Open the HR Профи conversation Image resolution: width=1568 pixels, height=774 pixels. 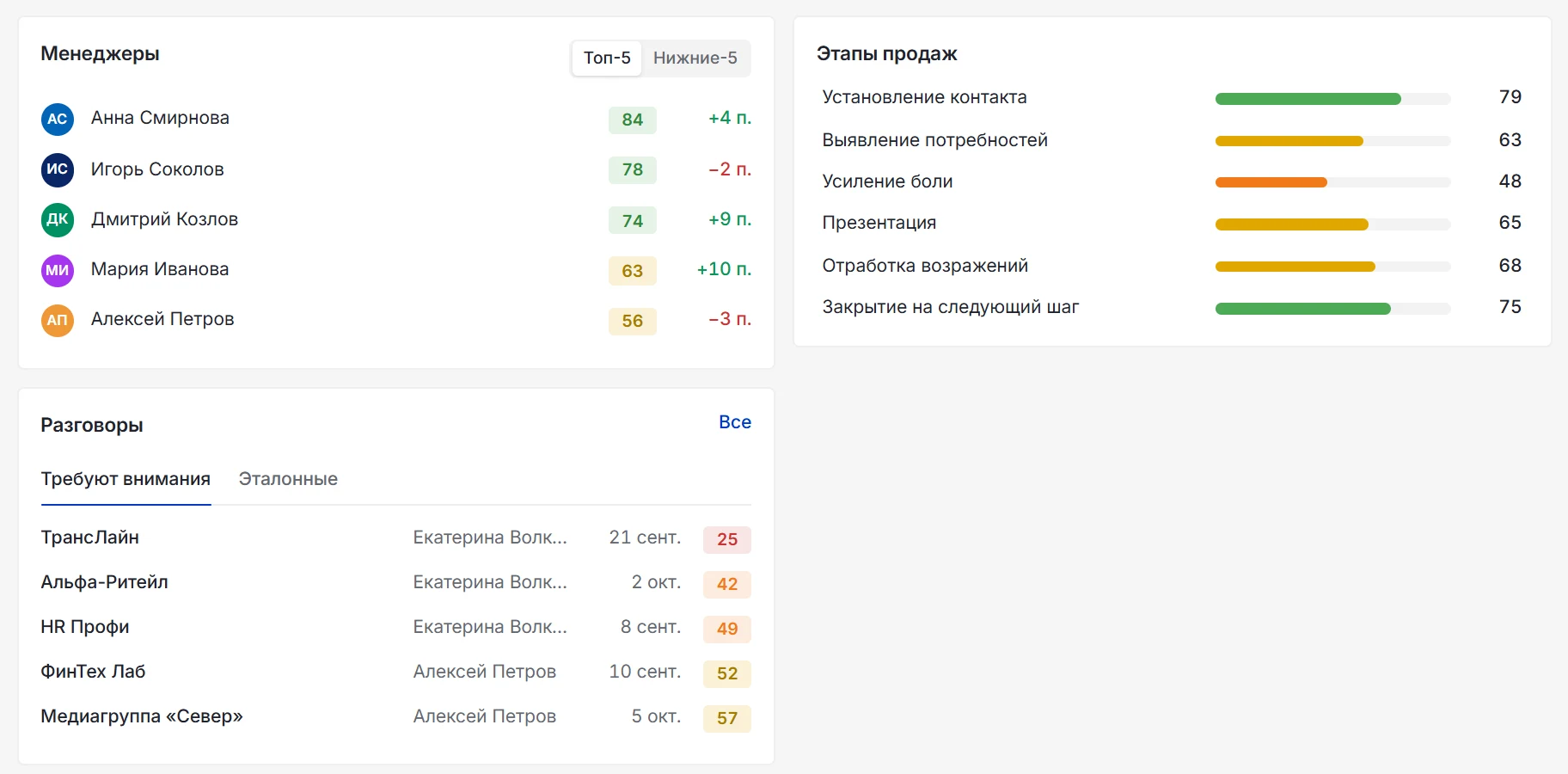tap(85, 627)
